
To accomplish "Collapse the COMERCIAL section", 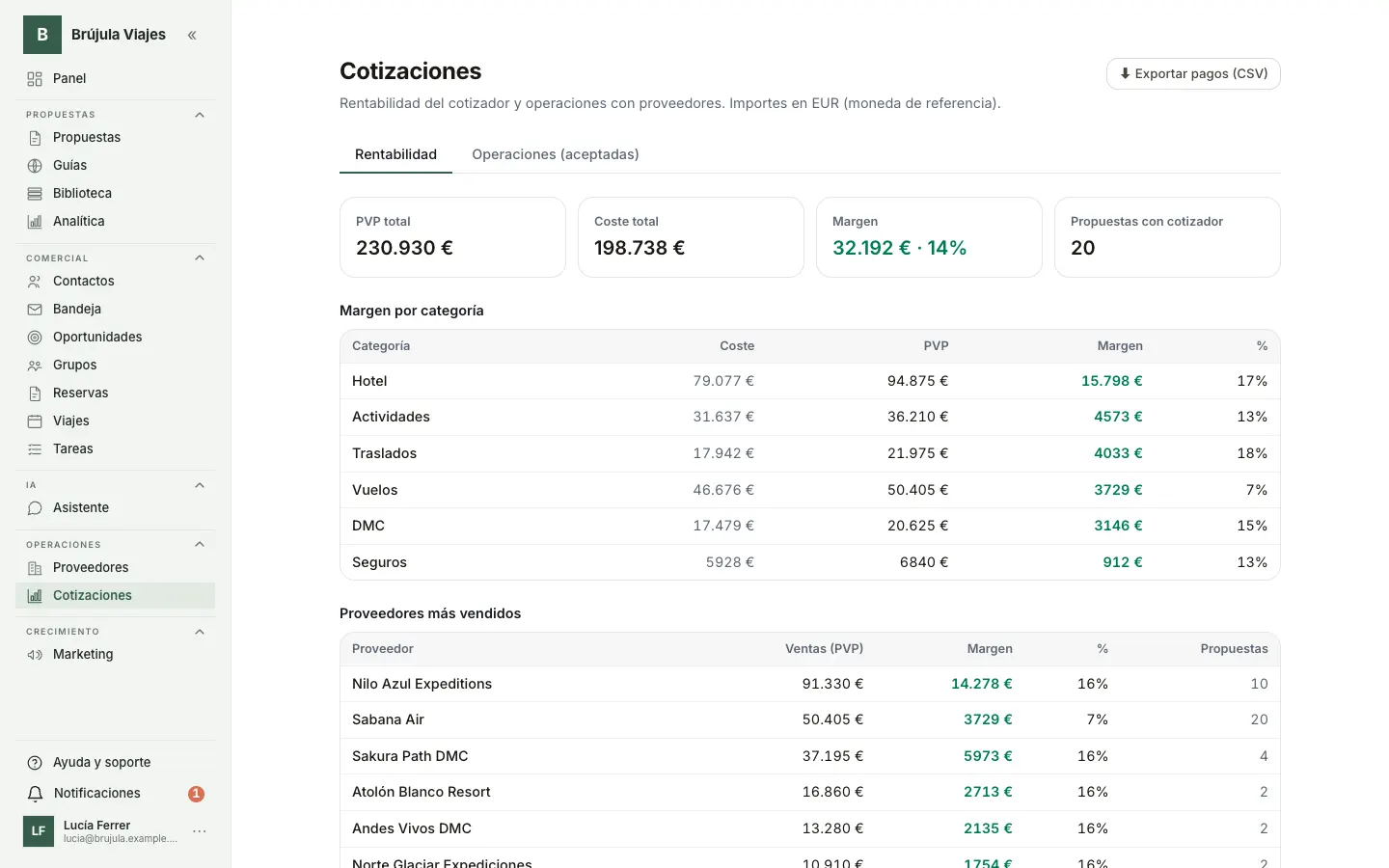I will (200, 258).
